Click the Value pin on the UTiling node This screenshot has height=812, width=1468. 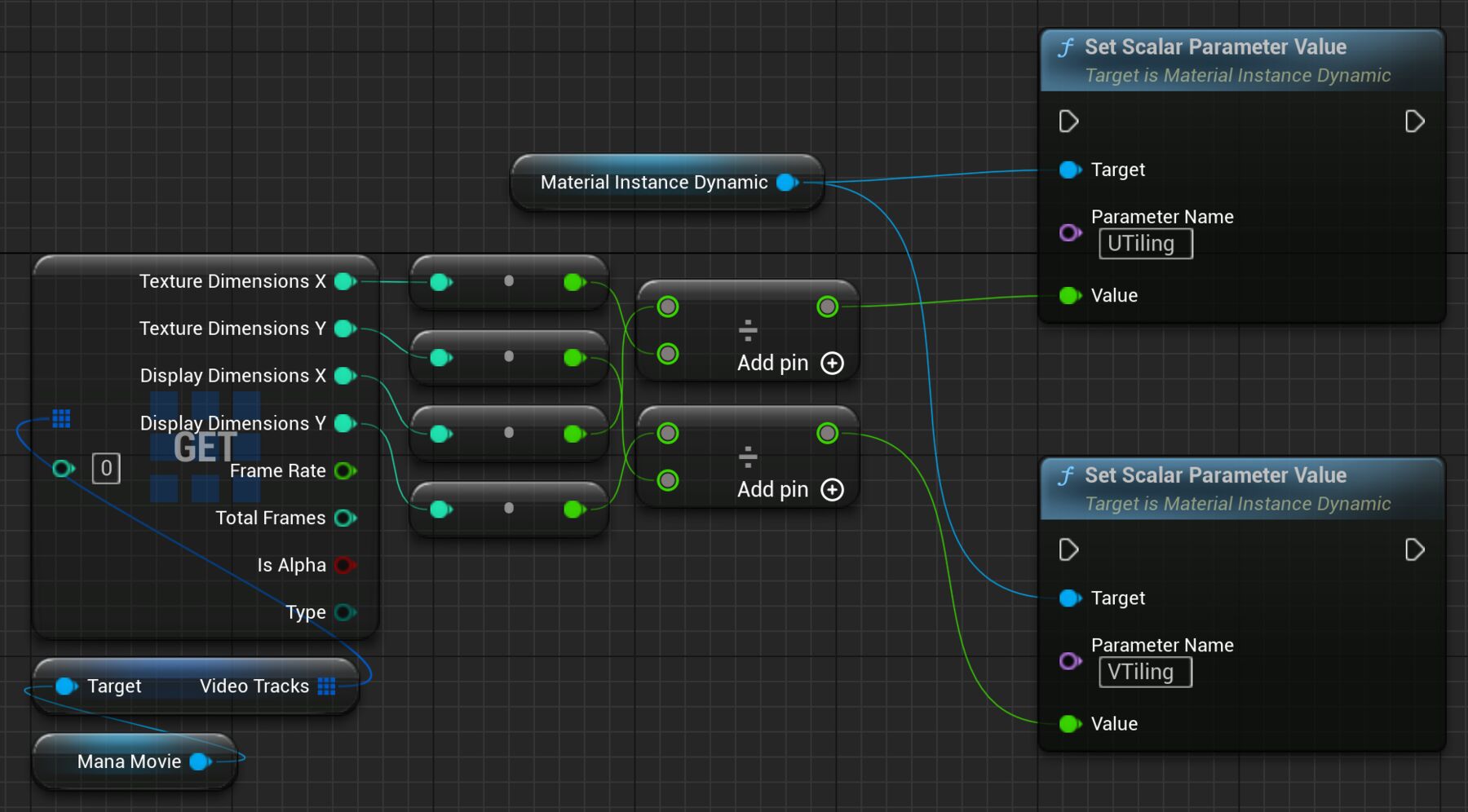click(x=1069, y=296)
